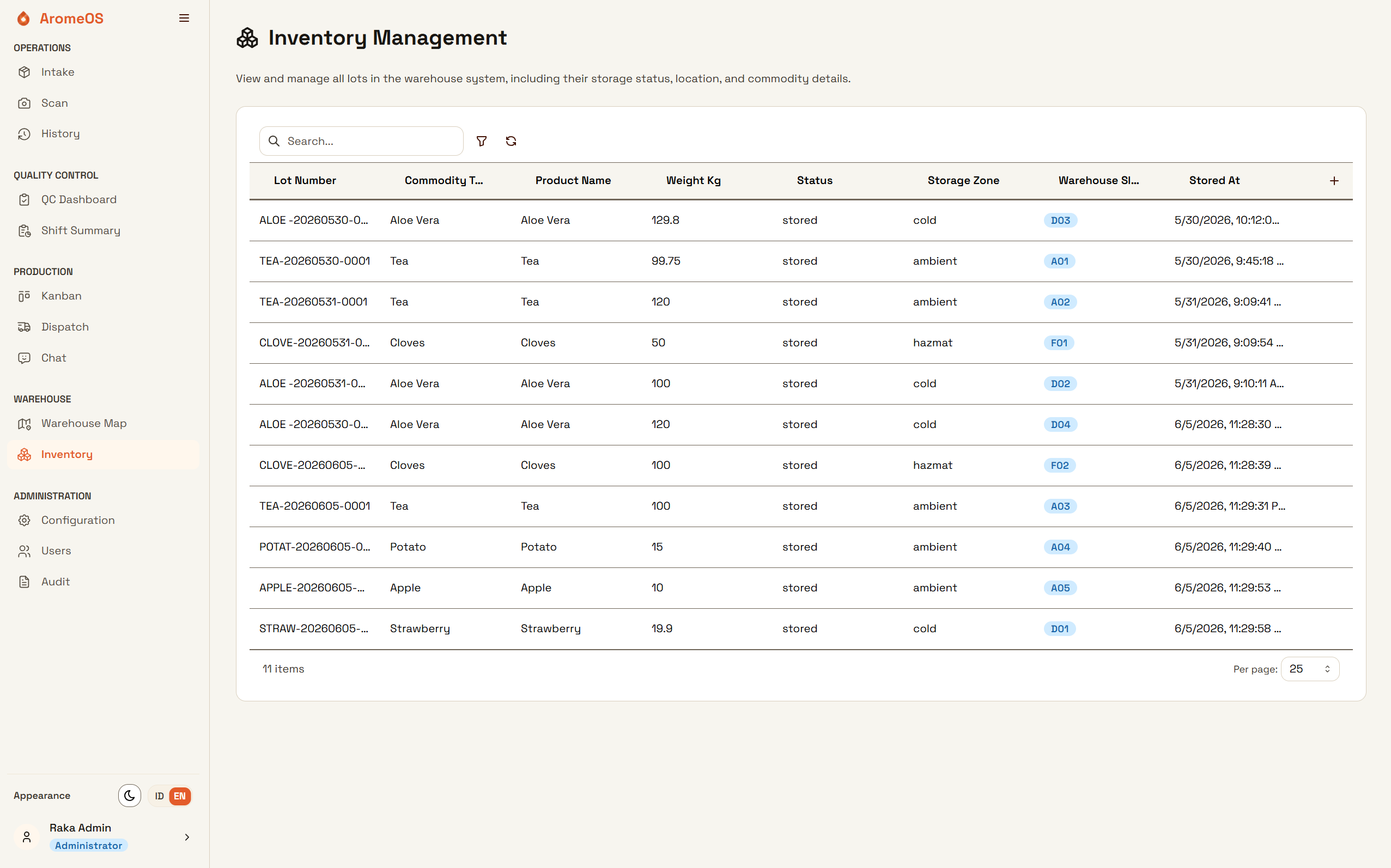Open the Per page 25 dropdown
Image resolution: width=1391 pixels, height=868 pixels.
point(1309,669)
